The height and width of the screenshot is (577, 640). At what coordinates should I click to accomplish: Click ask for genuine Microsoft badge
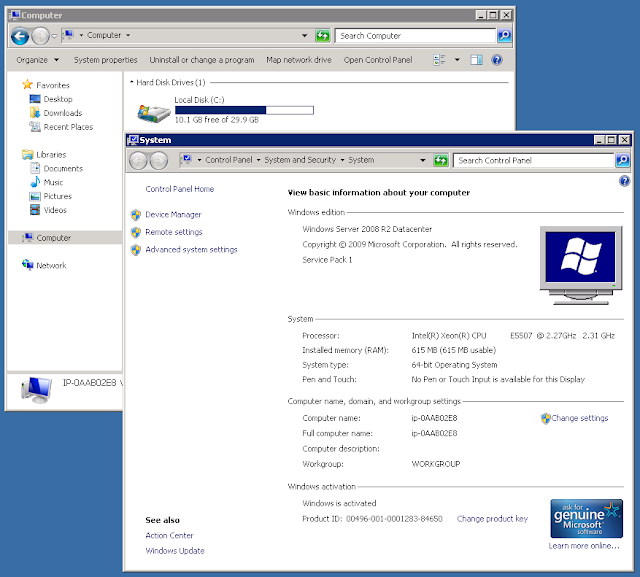pyautogui.click(x=586, y=518)
